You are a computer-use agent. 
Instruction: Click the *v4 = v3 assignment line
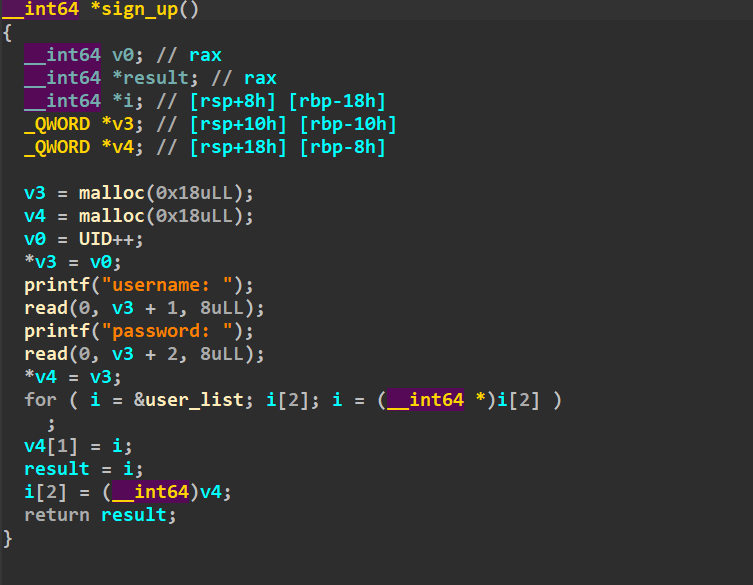click(x=73, y=377)
